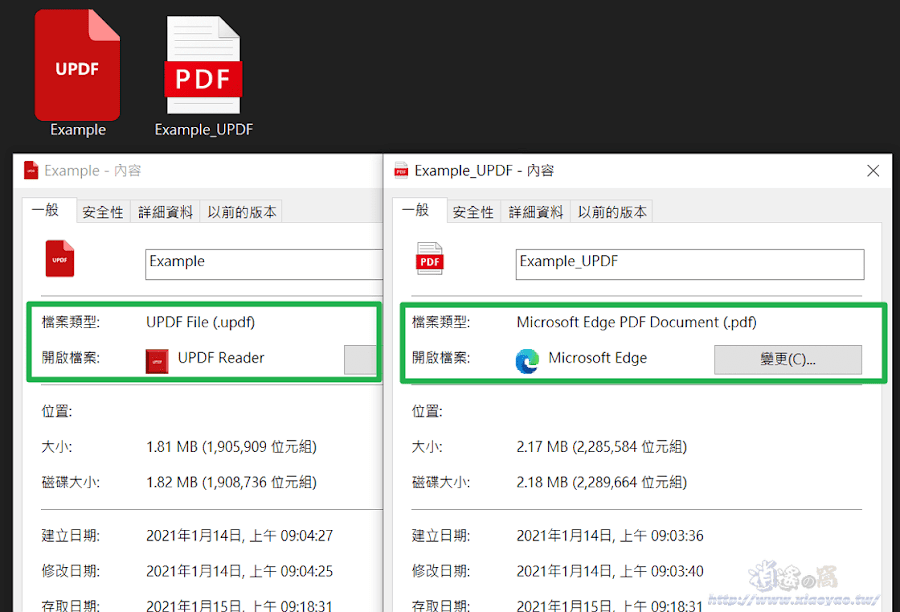The width and height of the screenshot is (900, 612).
Task: Open the 一般 tab in Example_UPDF properties window
Action: point(420,210)
